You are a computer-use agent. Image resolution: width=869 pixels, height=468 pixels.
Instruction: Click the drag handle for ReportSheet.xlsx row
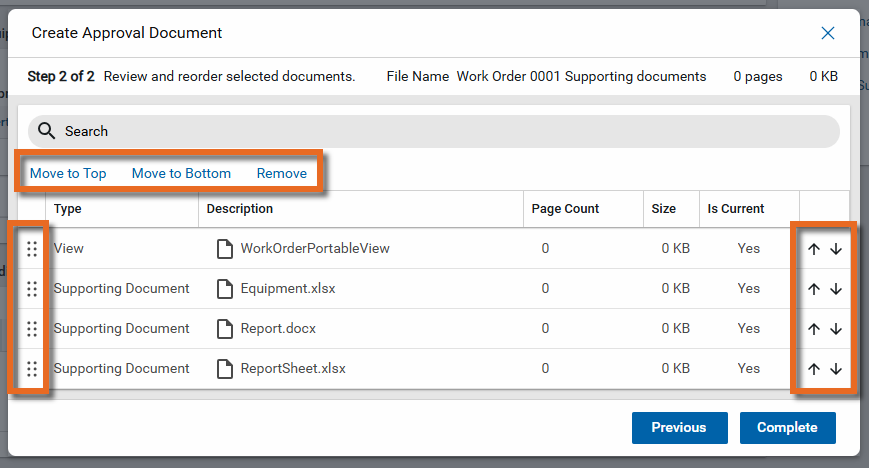32,369
